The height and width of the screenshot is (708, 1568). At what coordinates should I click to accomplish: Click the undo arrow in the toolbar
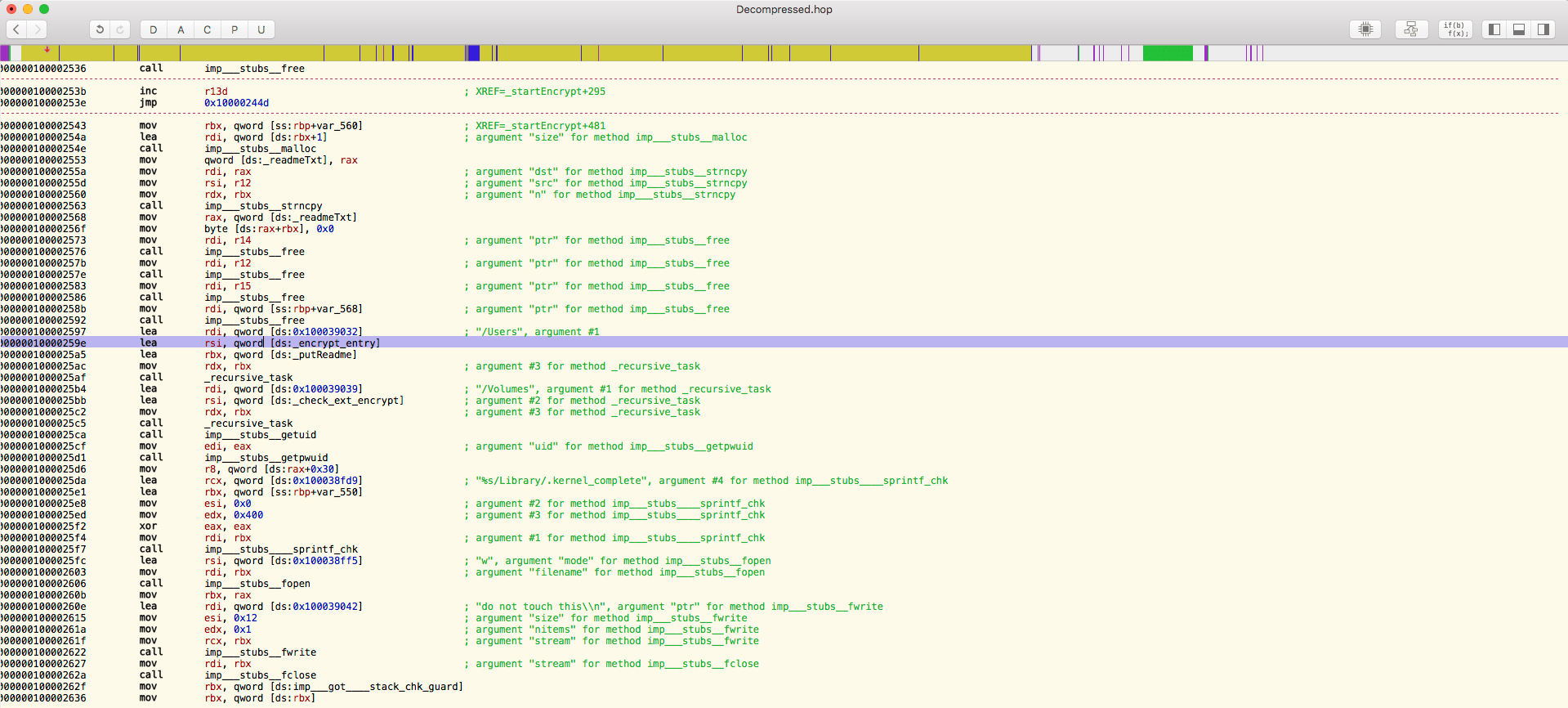coord(100,29)
